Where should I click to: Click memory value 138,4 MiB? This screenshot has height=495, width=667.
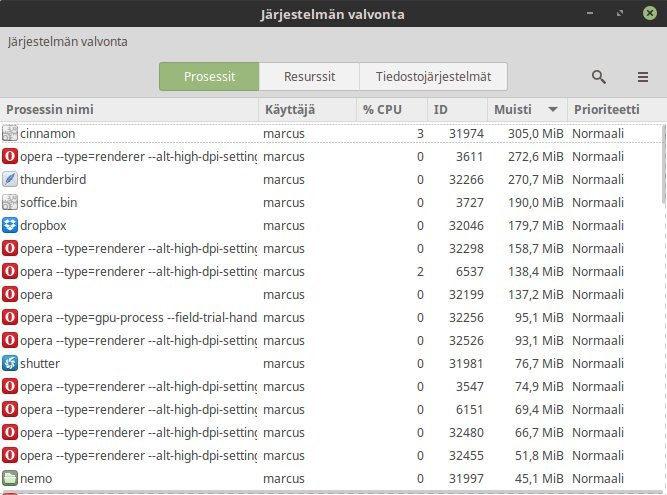click(x=536, y=271)
